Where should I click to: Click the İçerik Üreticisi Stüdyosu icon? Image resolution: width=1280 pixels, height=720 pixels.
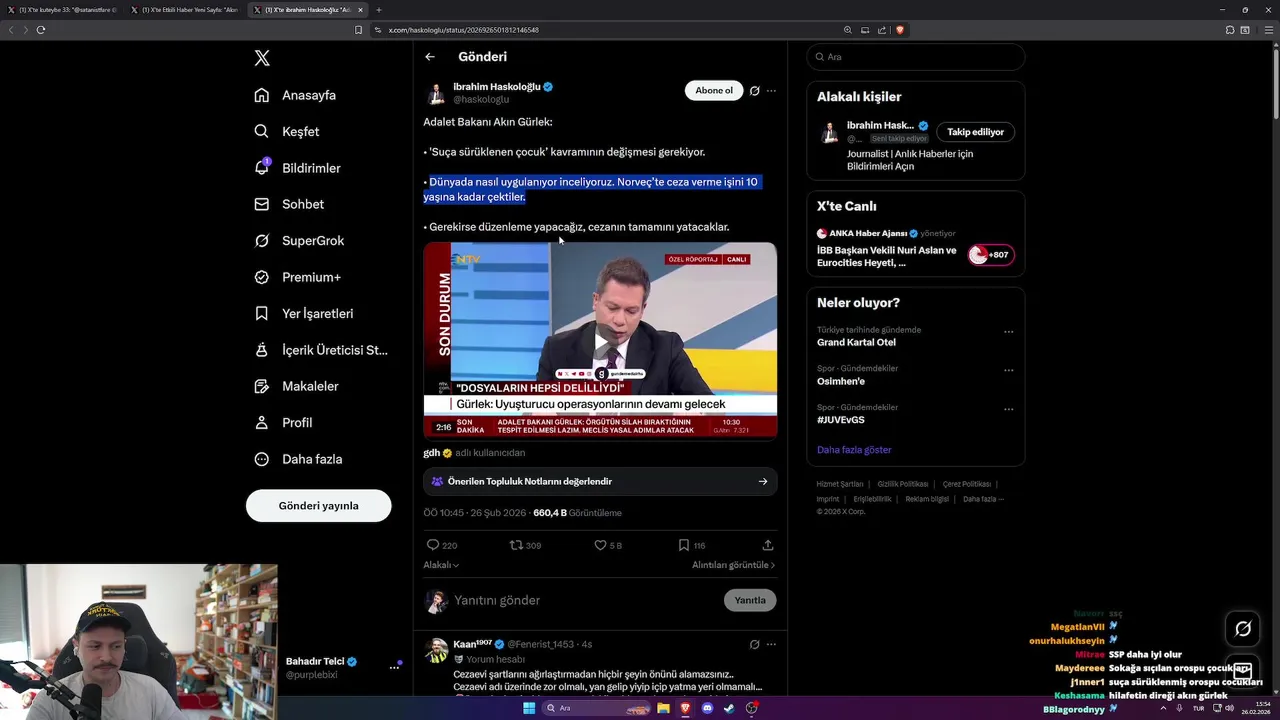[x=262, y=350]
